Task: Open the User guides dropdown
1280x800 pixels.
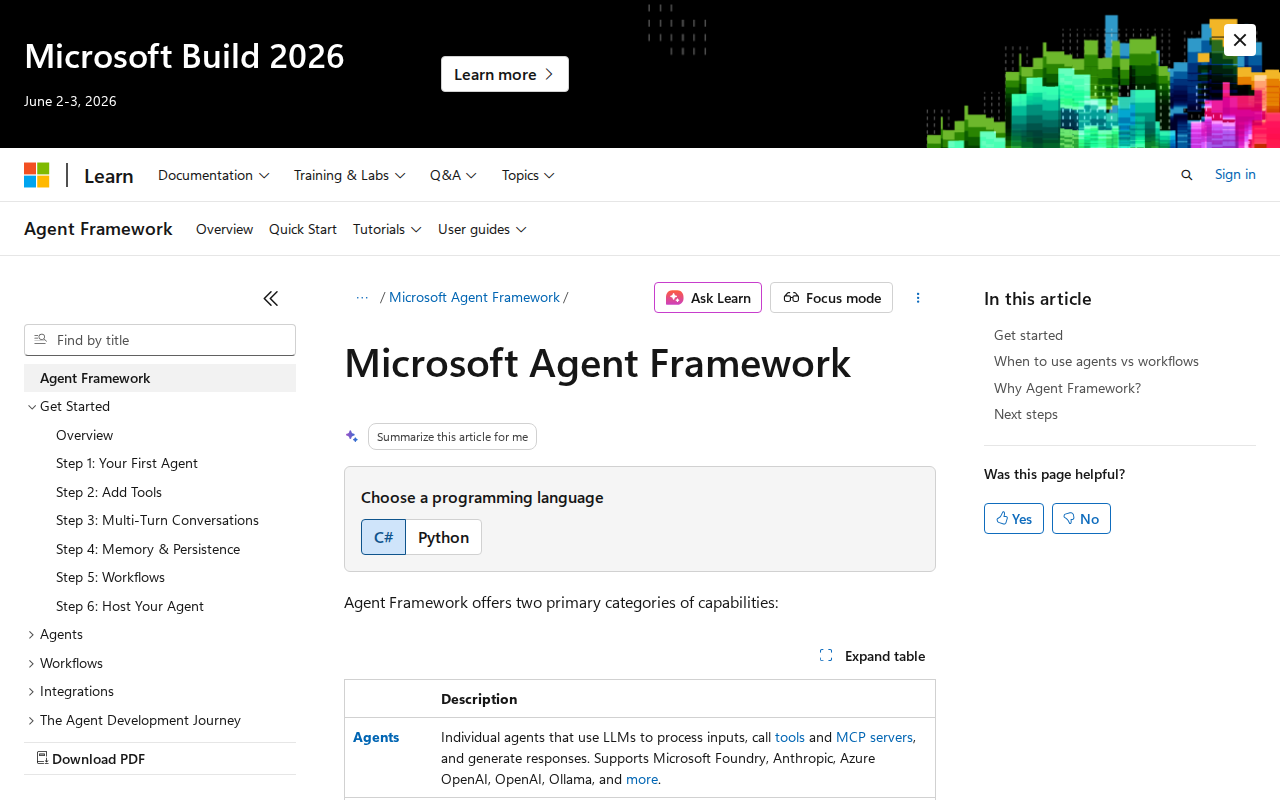Action: [x=482, y=229]
